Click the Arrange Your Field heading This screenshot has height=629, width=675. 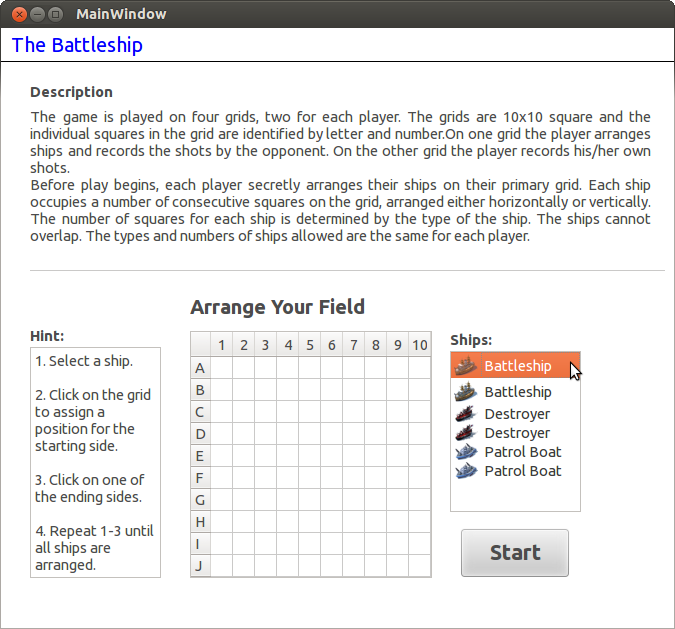coord(278,307)
